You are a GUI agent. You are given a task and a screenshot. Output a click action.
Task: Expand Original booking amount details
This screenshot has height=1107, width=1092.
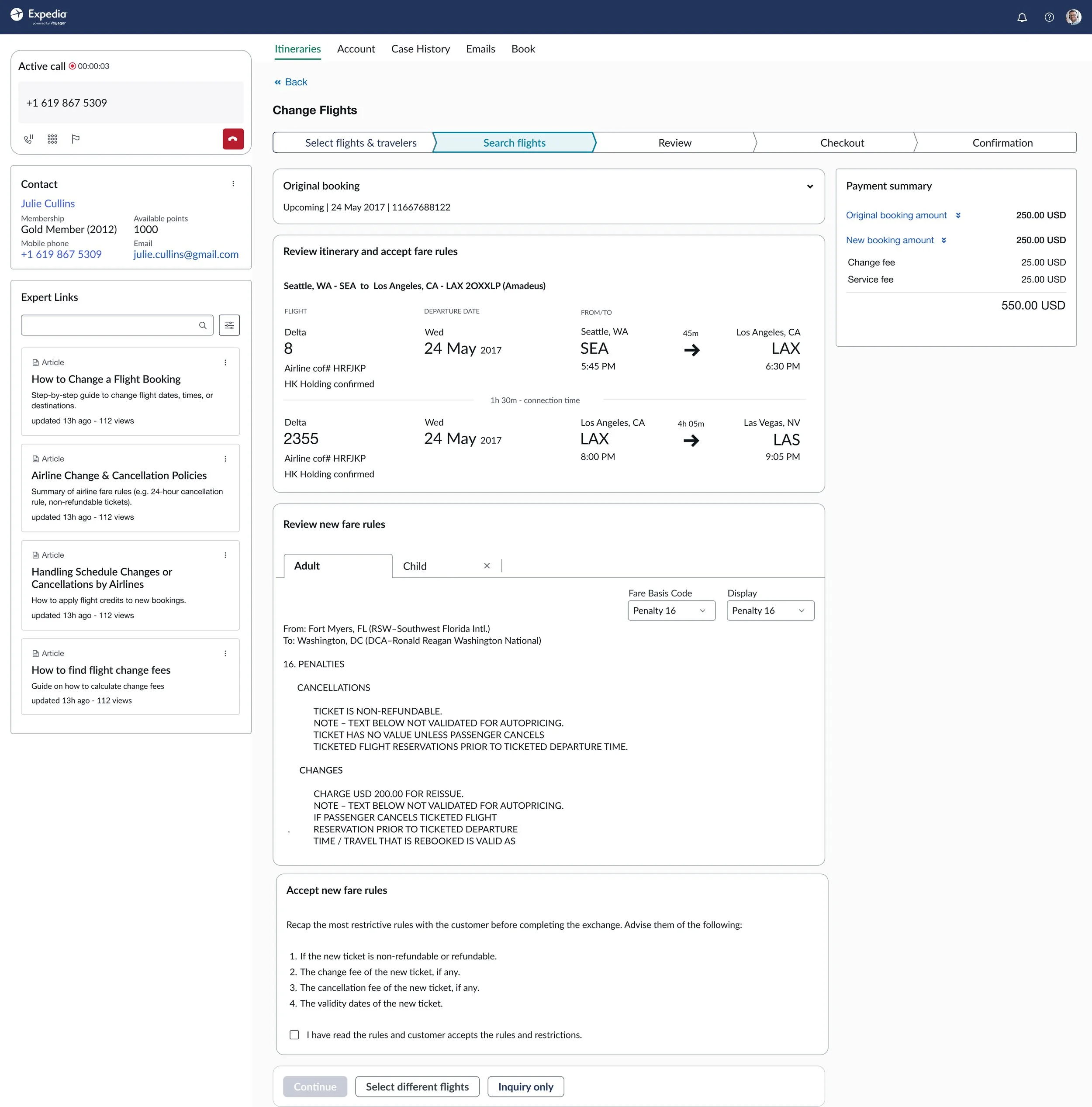click(x=957, y=215)
